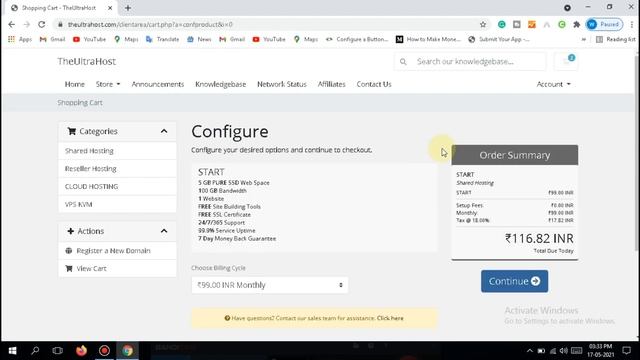The width and height of the screenshot is (640, 360).
Task: Select the Reseller Hosting category
Action: pos(118,169)
